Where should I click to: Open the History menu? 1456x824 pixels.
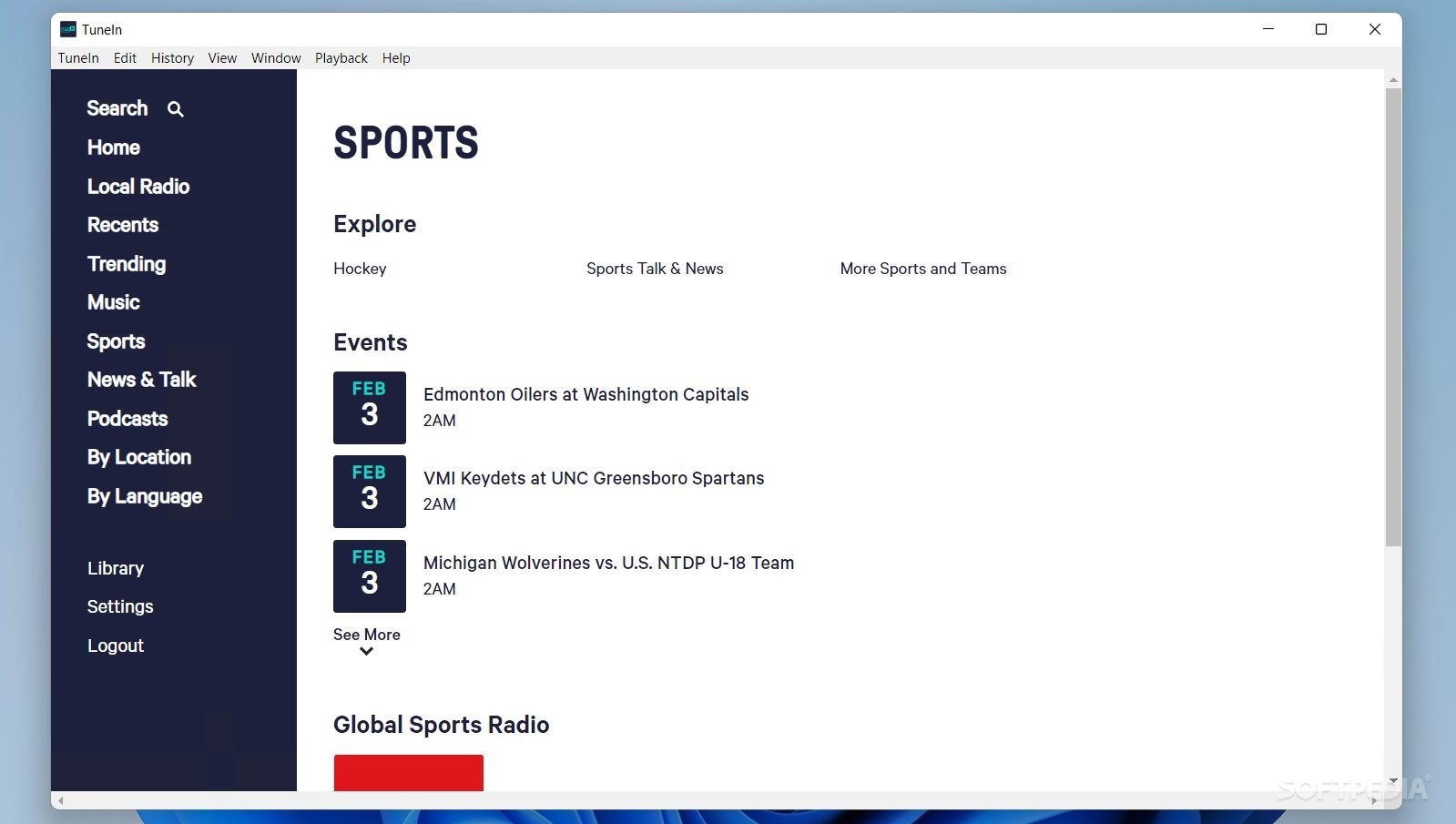[x=172, y=58]
